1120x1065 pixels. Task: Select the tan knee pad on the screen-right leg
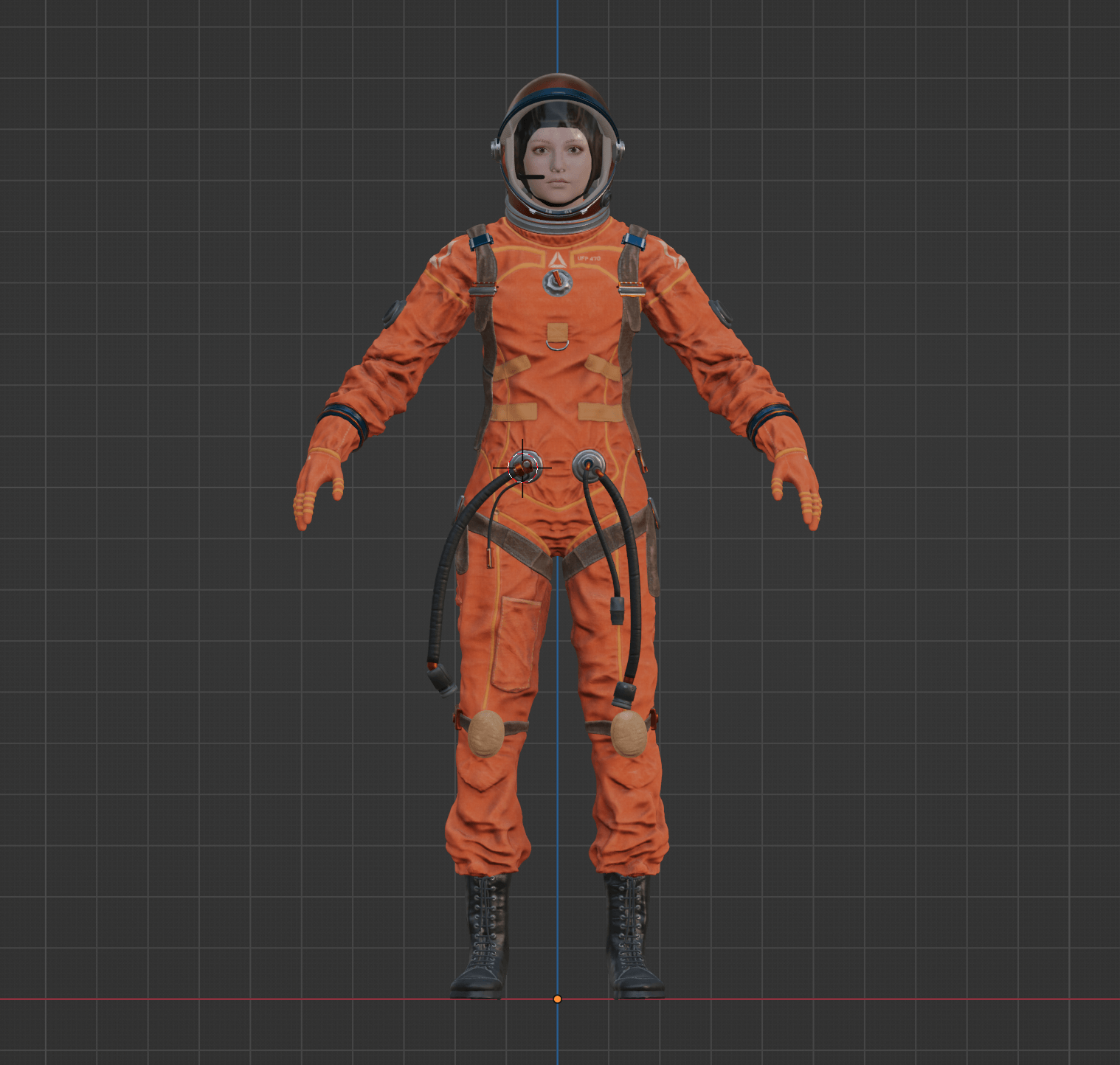(627, 732)
